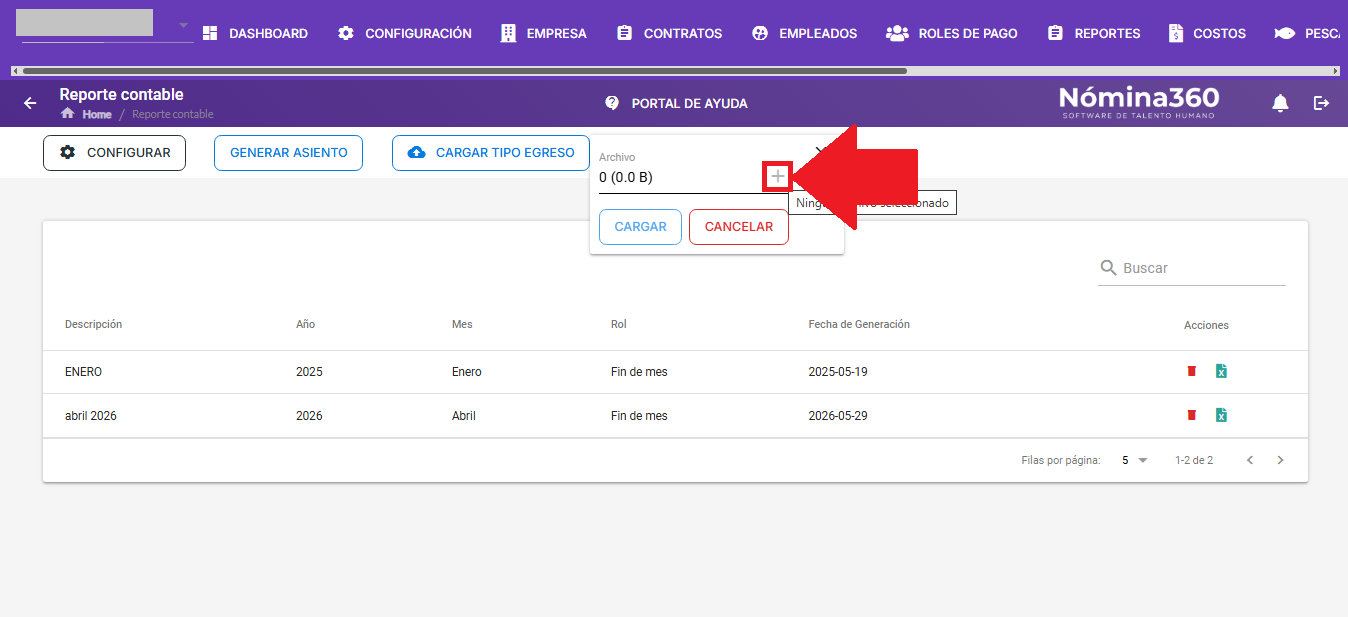This screenshot has width=1348, height=617.
Task: Sort by Descripción column header
Action: tap(93, 324)
